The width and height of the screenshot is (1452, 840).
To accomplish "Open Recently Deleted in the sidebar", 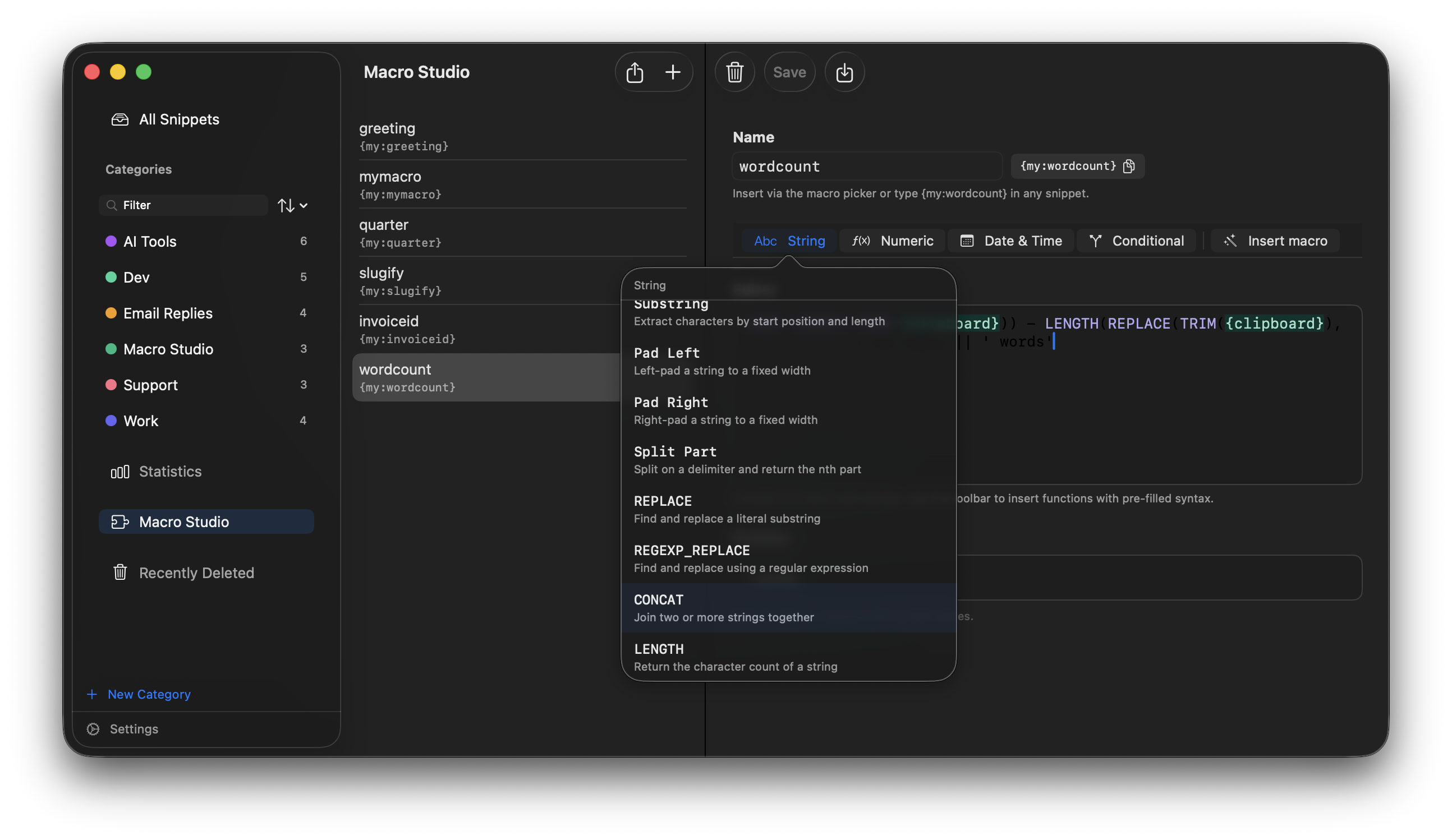I will (x=206, y=573).
